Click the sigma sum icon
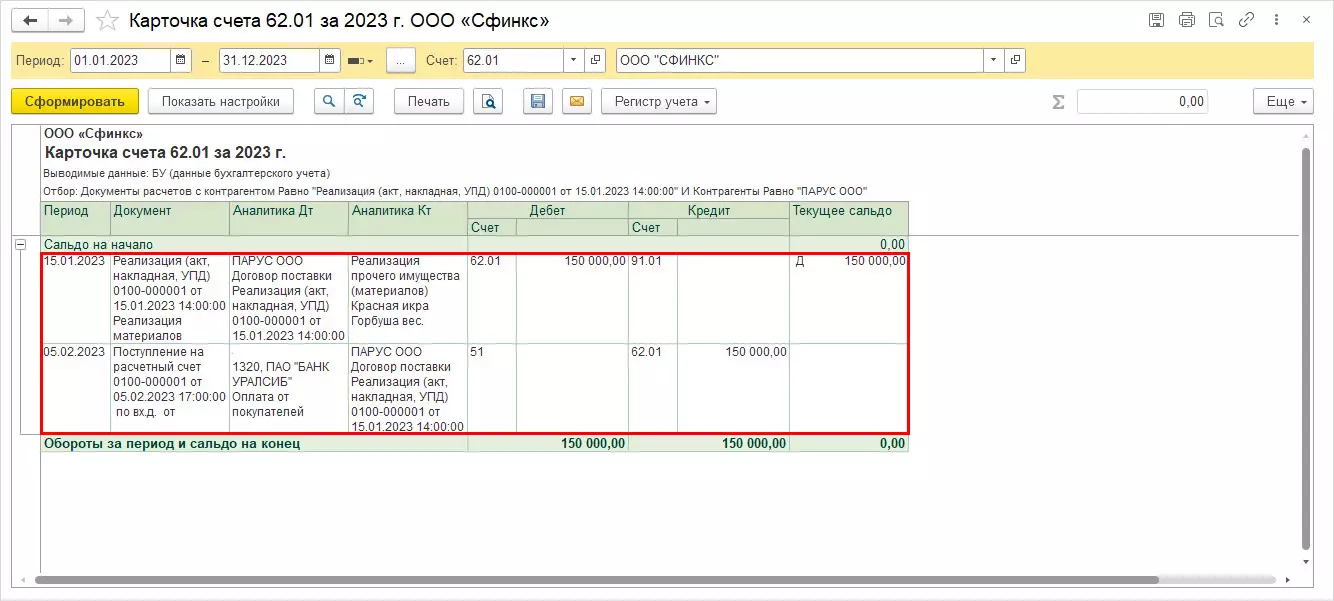The image size is (1334, 601). (1057, 101)
